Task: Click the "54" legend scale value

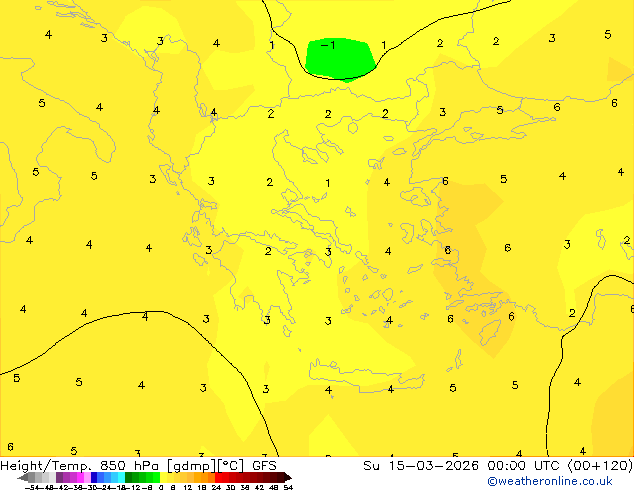Action: point(288,487)
